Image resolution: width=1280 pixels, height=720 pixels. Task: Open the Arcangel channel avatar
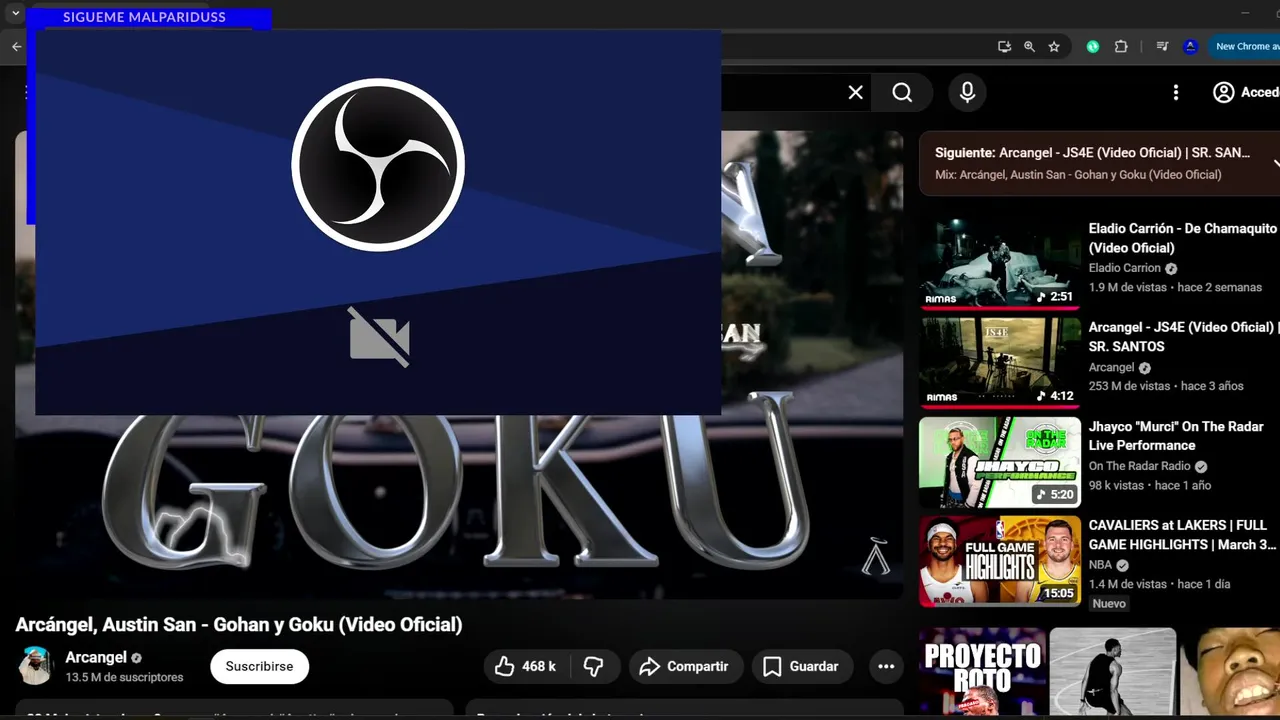tap(35, 666)
